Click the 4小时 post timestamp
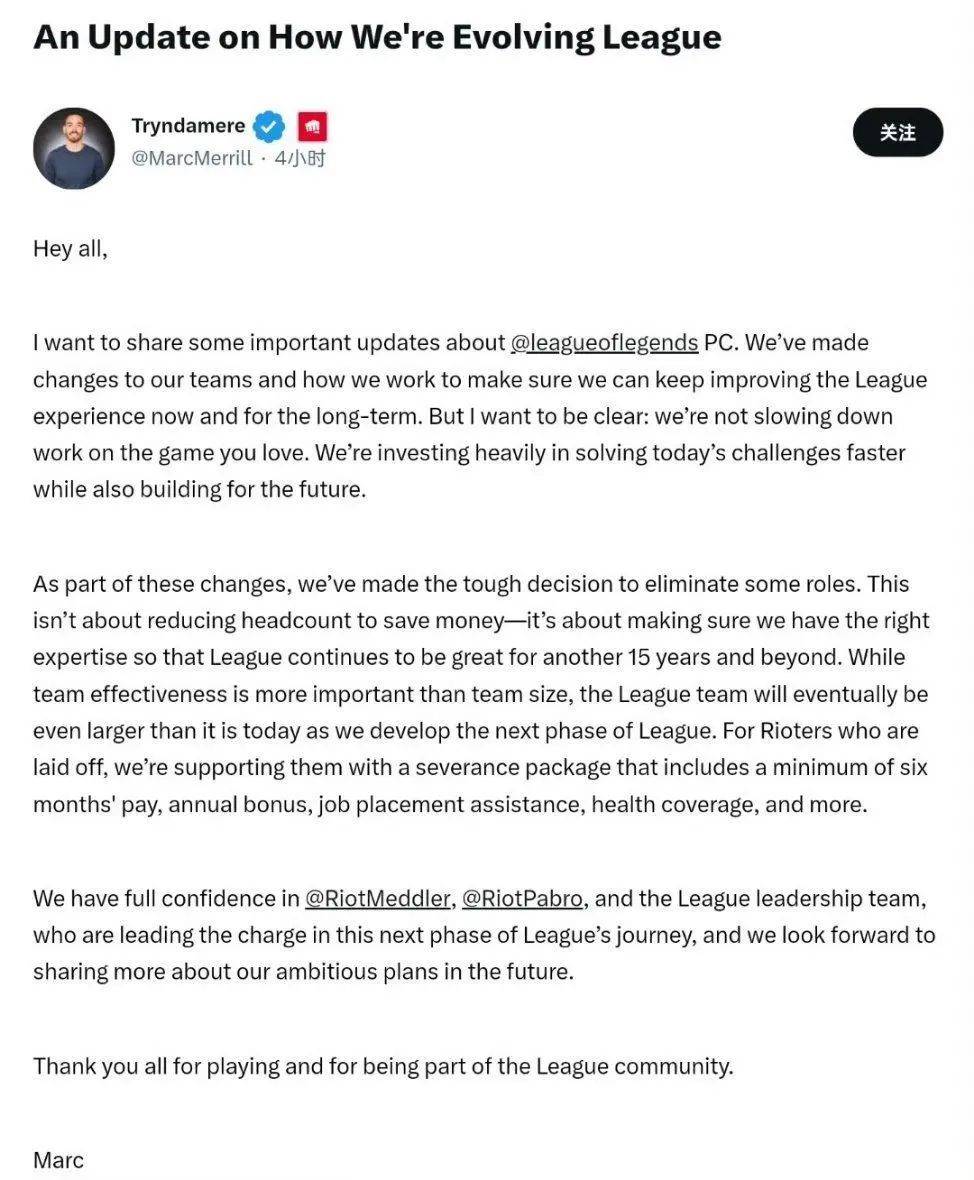Screen dimensions: 974x1180 tap(300, 158)
